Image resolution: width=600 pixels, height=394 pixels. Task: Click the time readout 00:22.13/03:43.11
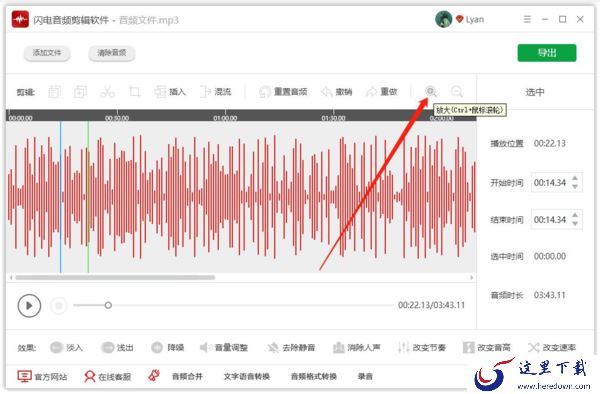pos(431,305)
